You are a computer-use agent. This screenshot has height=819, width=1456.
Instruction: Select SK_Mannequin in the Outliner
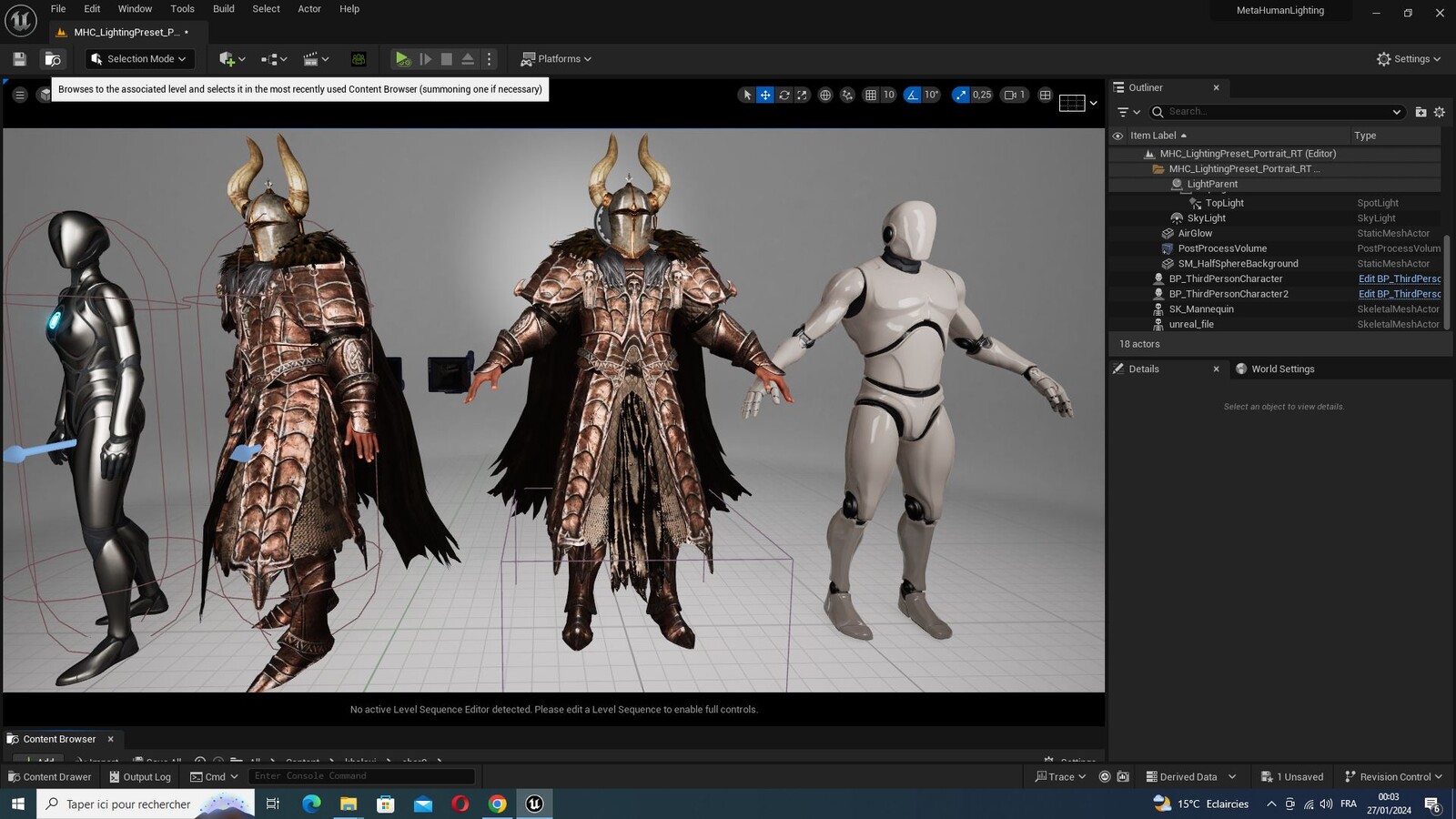pyautogui.click(x=1201, y=309)
